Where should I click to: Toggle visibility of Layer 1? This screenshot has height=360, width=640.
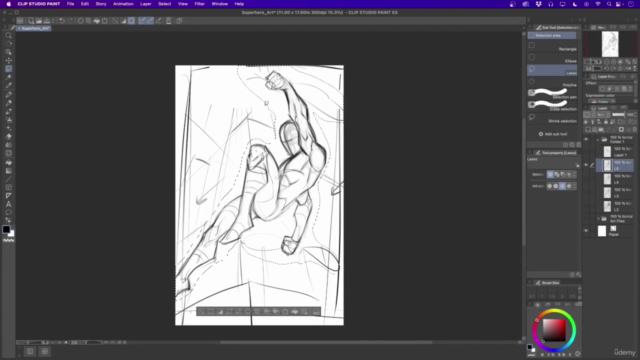pyautogui.click(x=586, y=152)
